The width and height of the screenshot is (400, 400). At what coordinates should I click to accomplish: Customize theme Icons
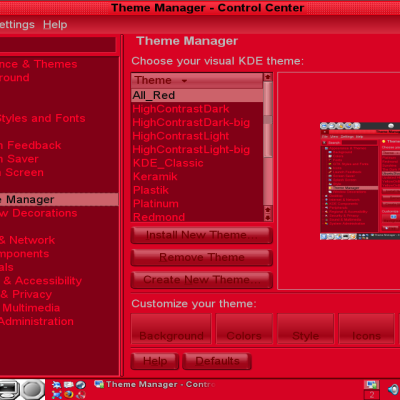tap(366, 329)
